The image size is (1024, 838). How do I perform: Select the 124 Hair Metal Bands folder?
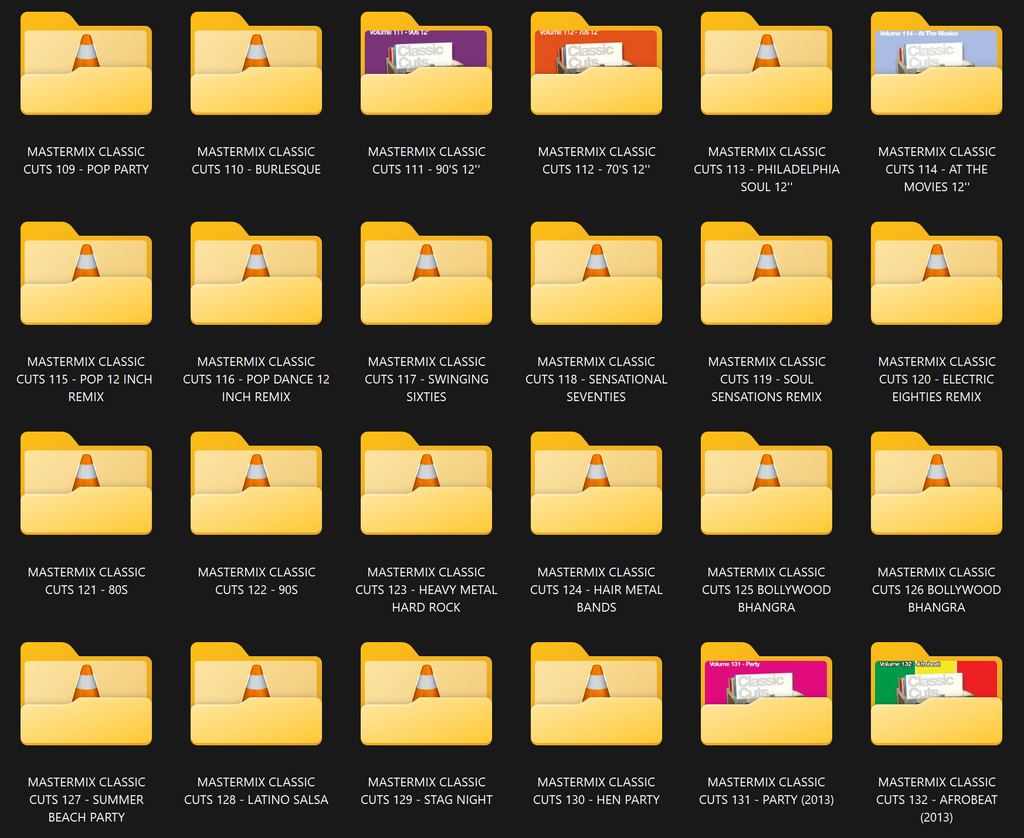pos(596,484)
